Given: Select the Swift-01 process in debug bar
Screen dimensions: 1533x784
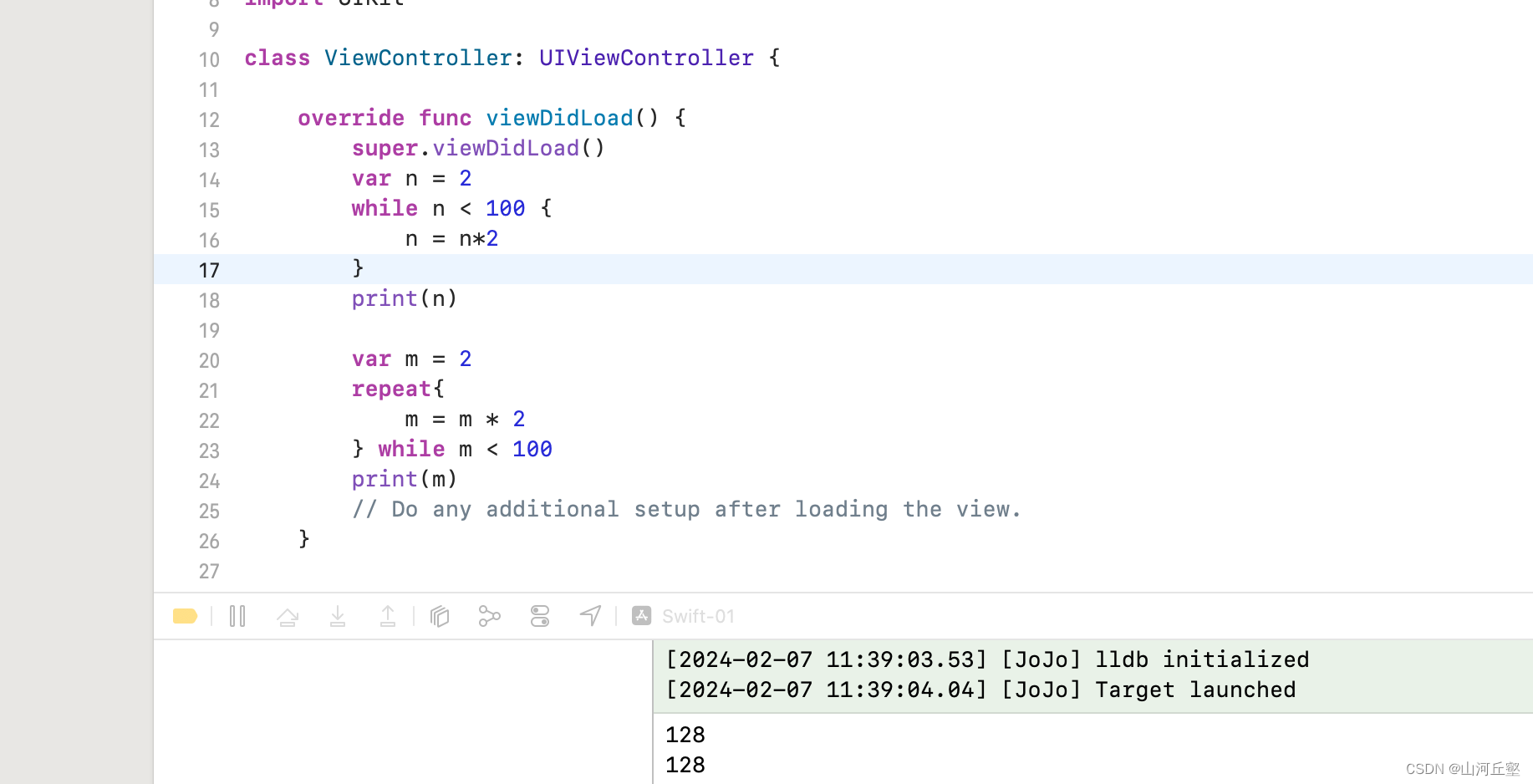Looking at the screenshot, I should [x=684, y=617].
